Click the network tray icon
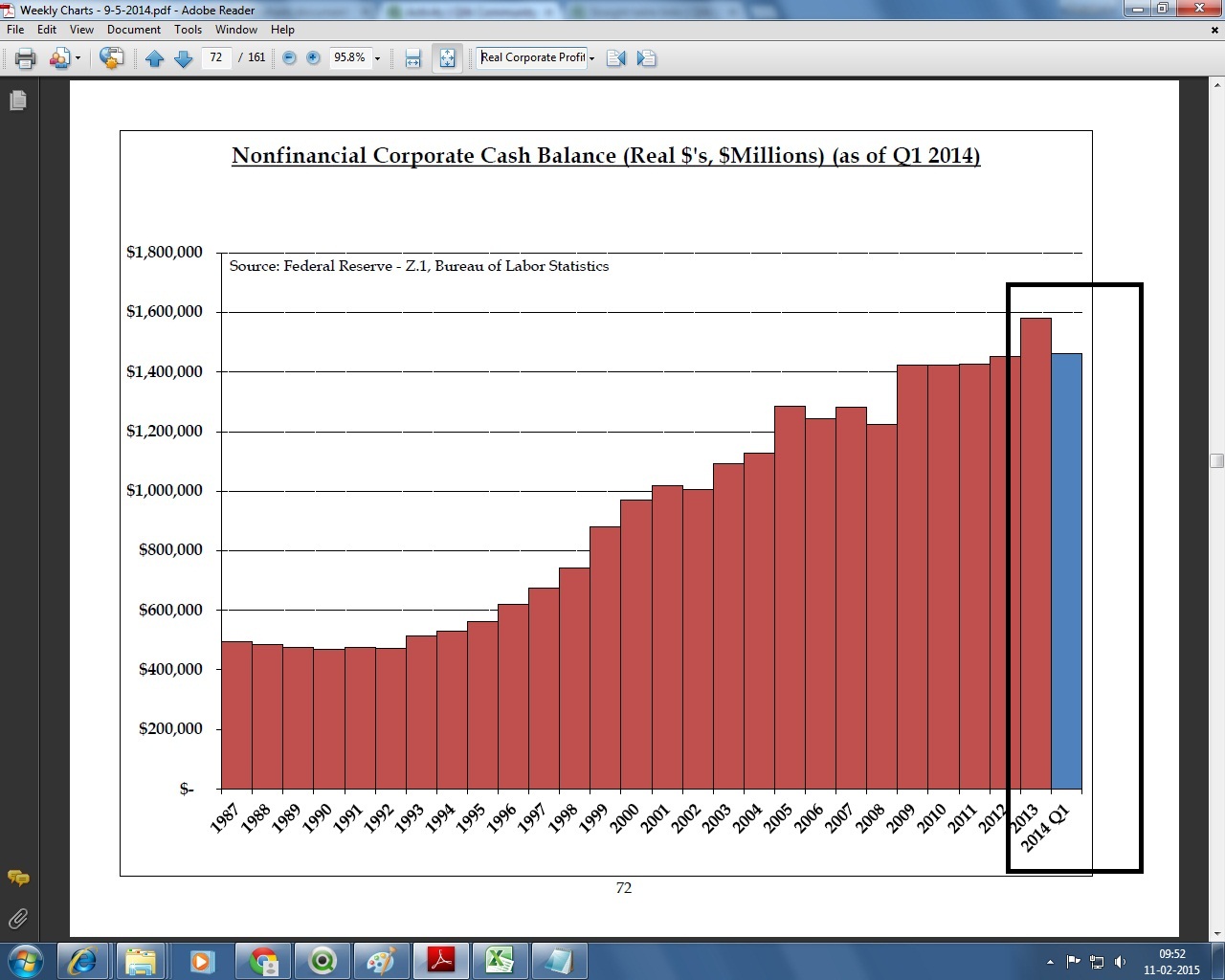Screen dimensions: 1225x980 (1097, 962)
